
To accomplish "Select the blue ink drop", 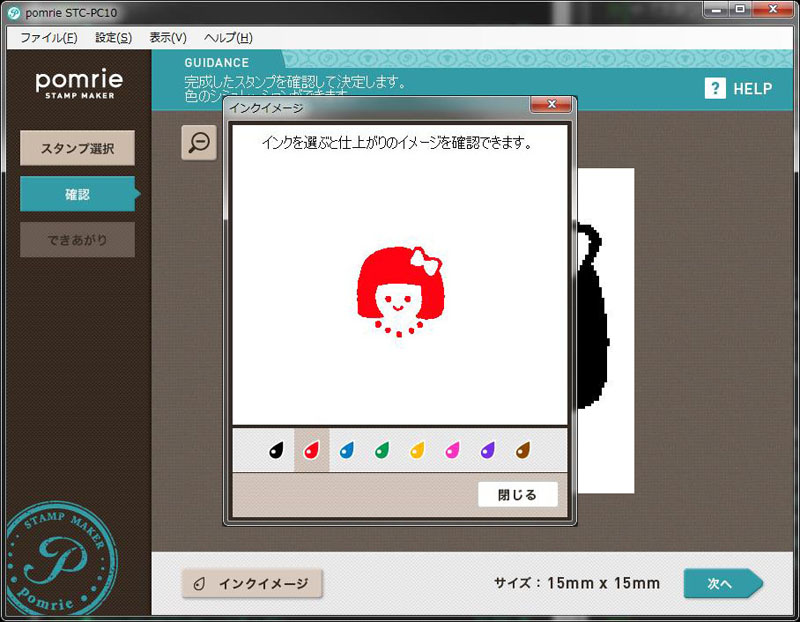I will pyautogui.click(x=347, y=450).
